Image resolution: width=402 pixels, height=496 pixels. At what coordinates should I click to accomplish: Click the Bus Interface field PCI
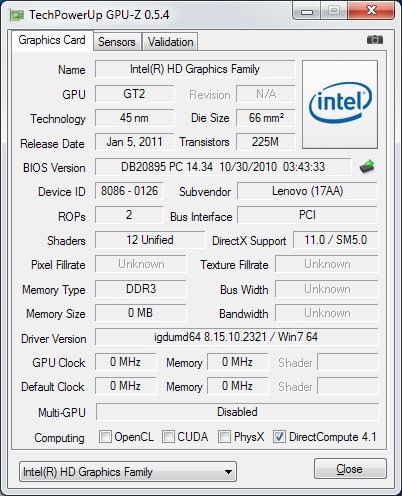coord(307,215)
